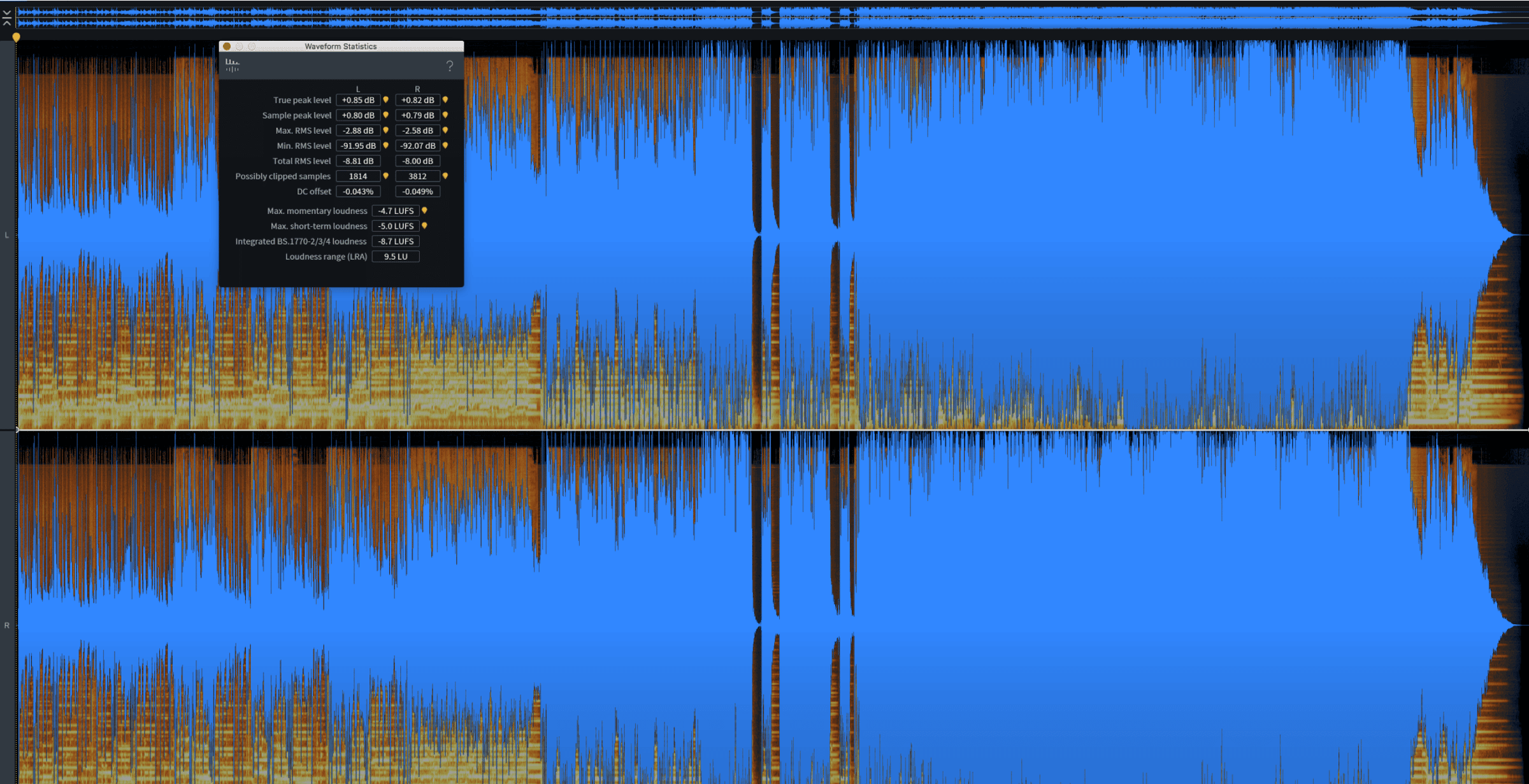Open Waveform Statistics help question mark
Viewport: 1529px width, 784px height.
[x=450, y=66]
